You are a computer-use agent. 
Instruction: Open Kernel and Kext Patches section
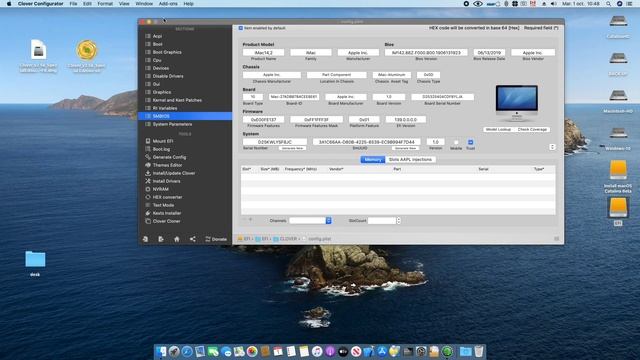click(177, 100)
